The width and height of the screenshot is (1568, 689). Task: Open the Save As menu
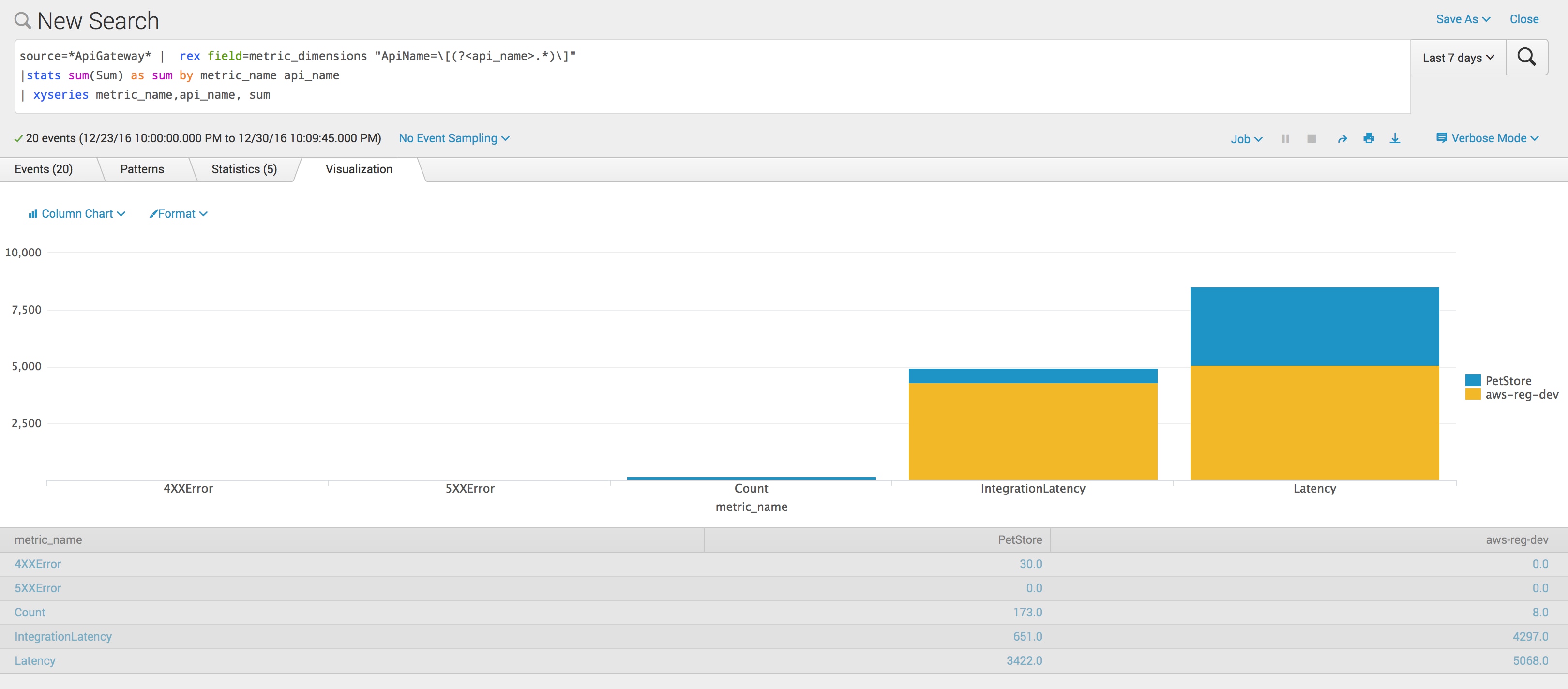(x=1462, y=19)
